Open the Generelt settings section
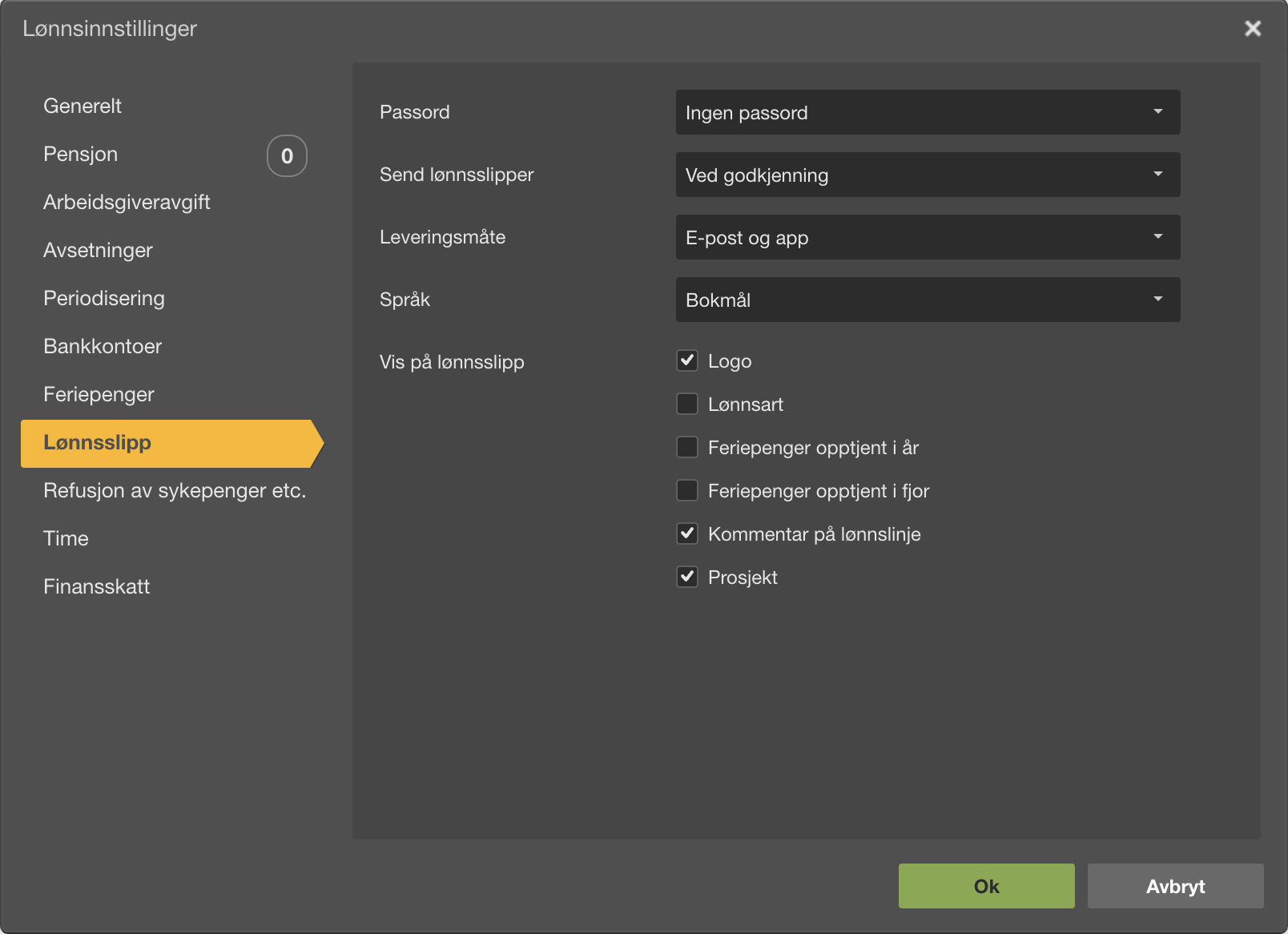 click(83, 106)
